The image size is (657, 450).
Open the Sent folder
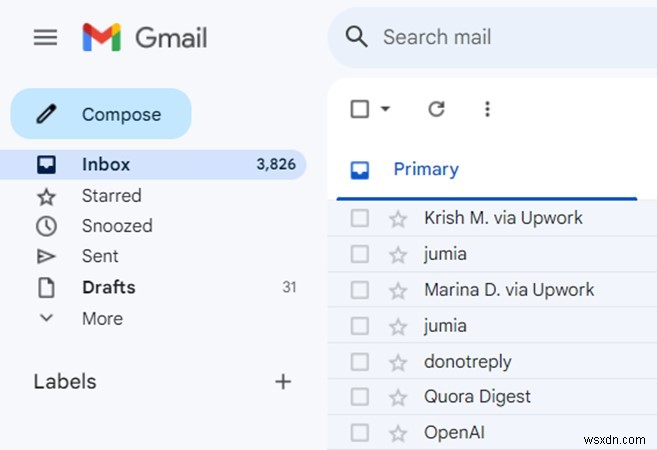click(153, 256)
